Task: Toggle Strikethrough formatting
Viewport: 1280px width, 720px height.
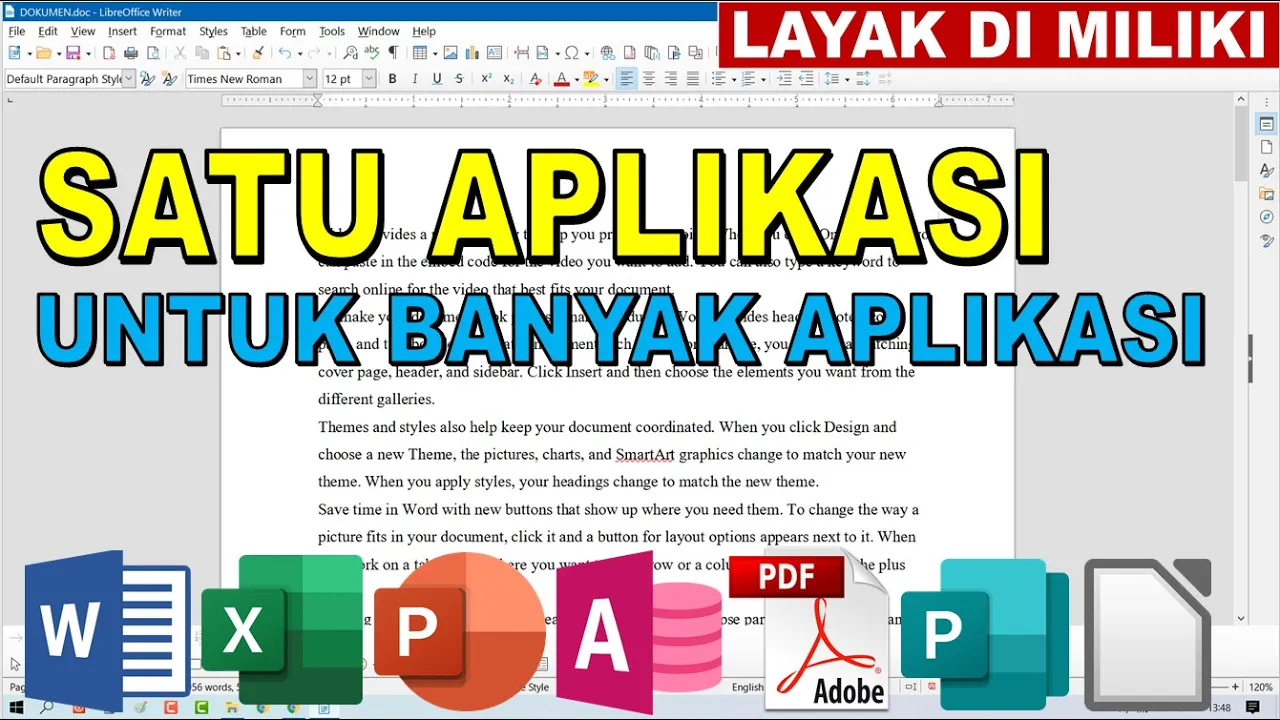Action: click(460, 79)
